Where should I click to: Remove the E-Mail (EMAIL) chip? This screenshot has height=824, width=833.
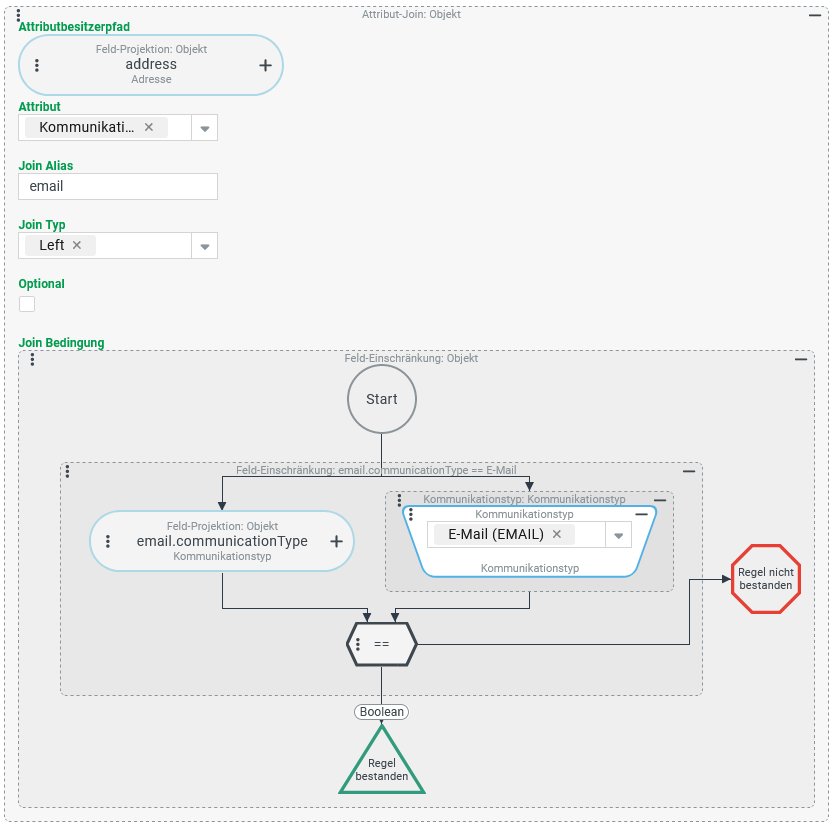click(x=557, y=534)
